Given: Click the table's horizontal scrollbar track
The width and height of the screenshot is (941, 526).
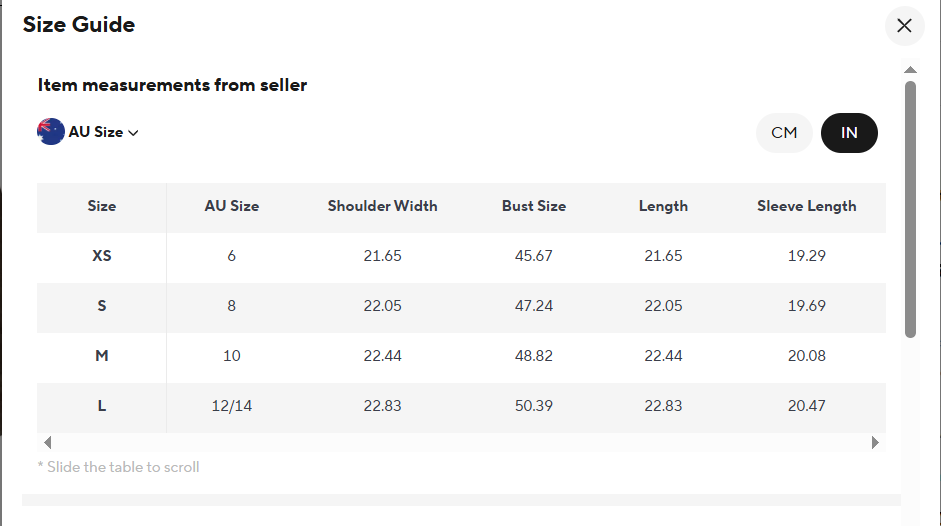Looking at the screenshot, I should [x=460, y=442].
